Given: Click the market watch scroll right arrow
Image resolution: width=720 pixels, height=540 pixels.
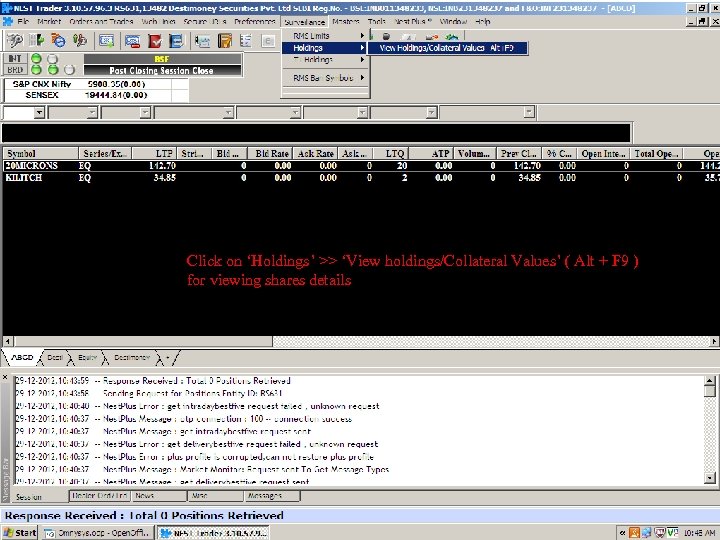Looking at the screenshot, I should pos(714,342).
